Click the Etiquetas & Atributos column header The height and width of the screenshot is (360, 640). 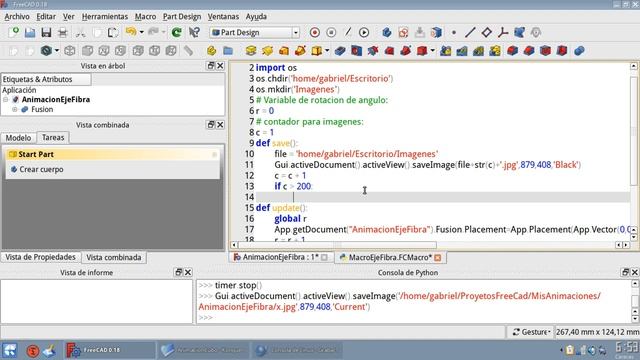[46, 79]
